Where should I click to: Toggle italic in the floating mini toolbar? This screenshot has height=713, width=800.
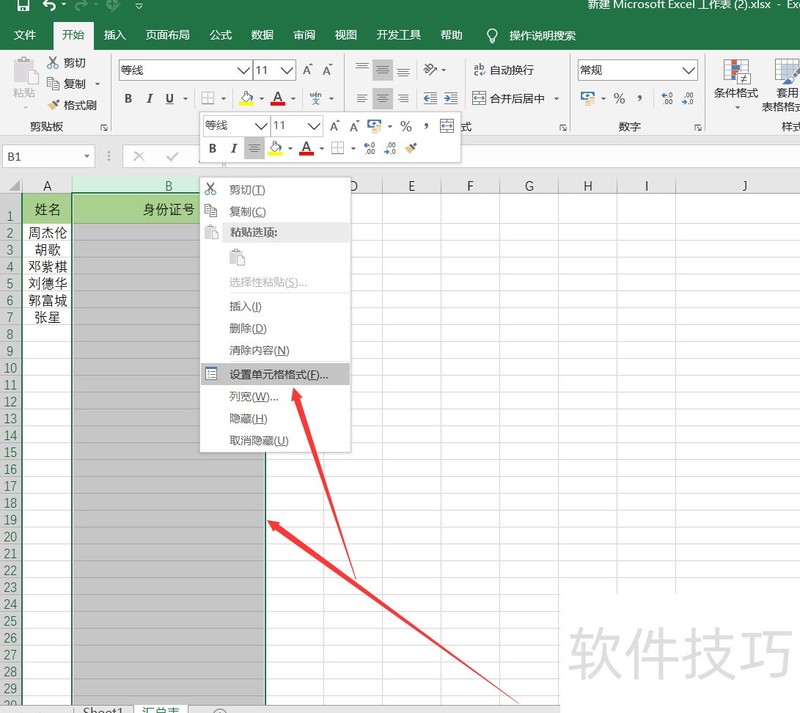click(x=234, y=148)
